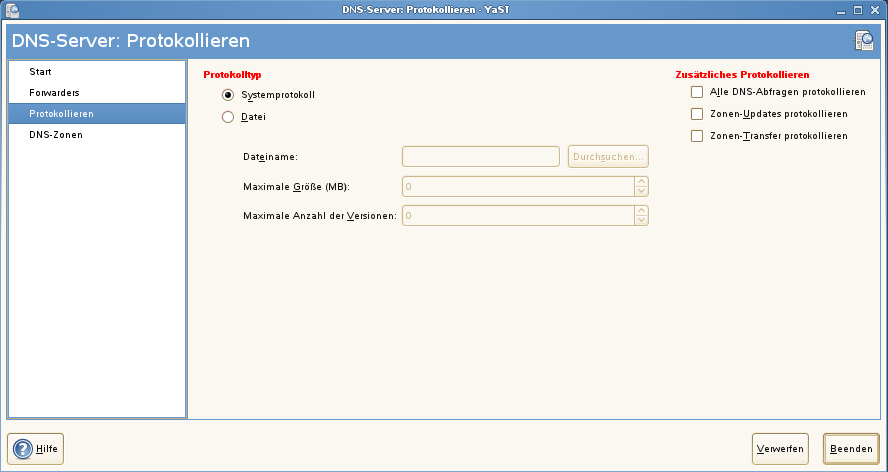
Task: Select Protokollieren in the sidebar
Action: (x=97, y=114)
